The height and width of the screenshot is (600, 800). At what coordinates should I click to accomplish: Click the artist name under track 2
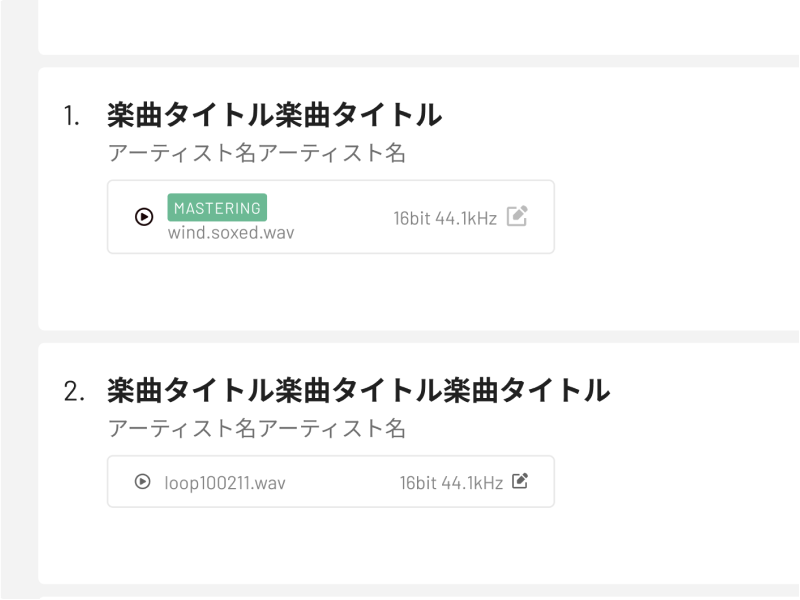256,429
